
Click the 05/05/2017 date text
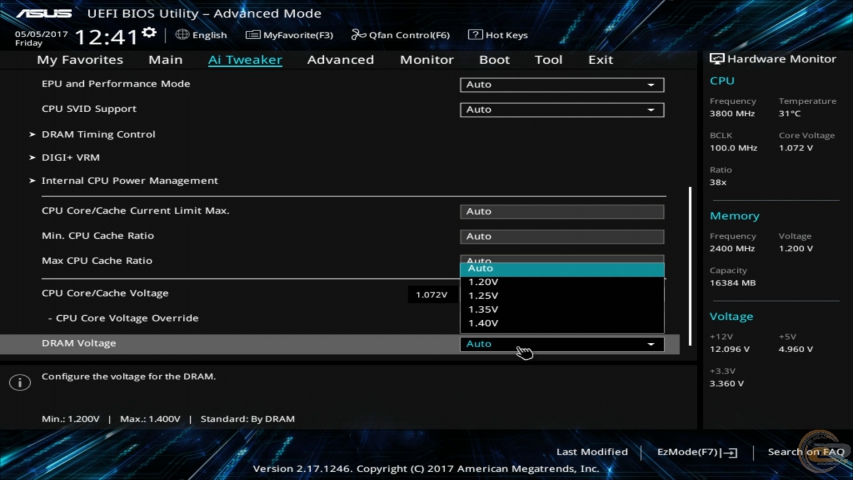coord(41,34)
